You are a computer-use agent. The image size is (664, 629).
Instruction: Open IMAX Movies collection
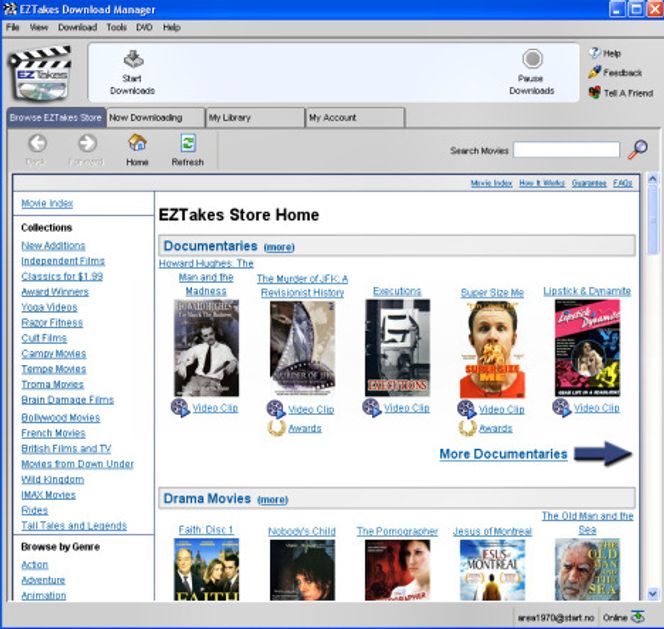click(x=49, y=495)
